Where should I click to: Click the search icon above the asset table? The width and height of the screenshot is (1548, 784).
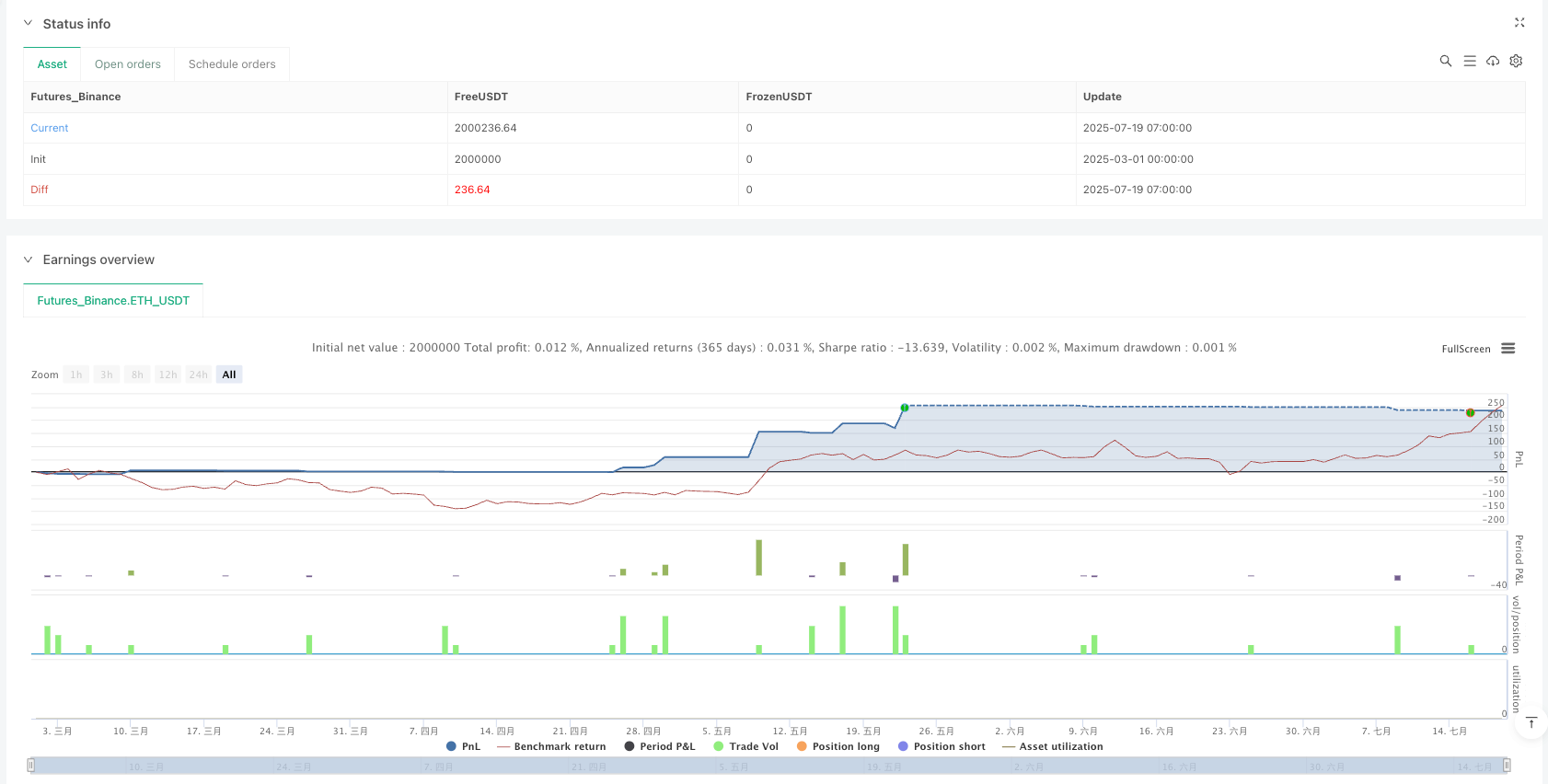[1445, 61]
